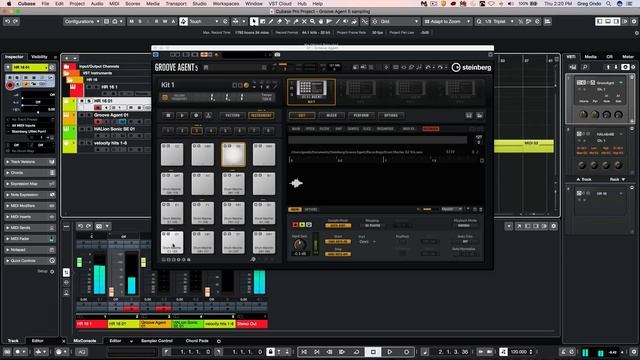Viewport: 640px width, 360px height.
Task: Mute the HR 16 01 track
Action: point(82,100)
